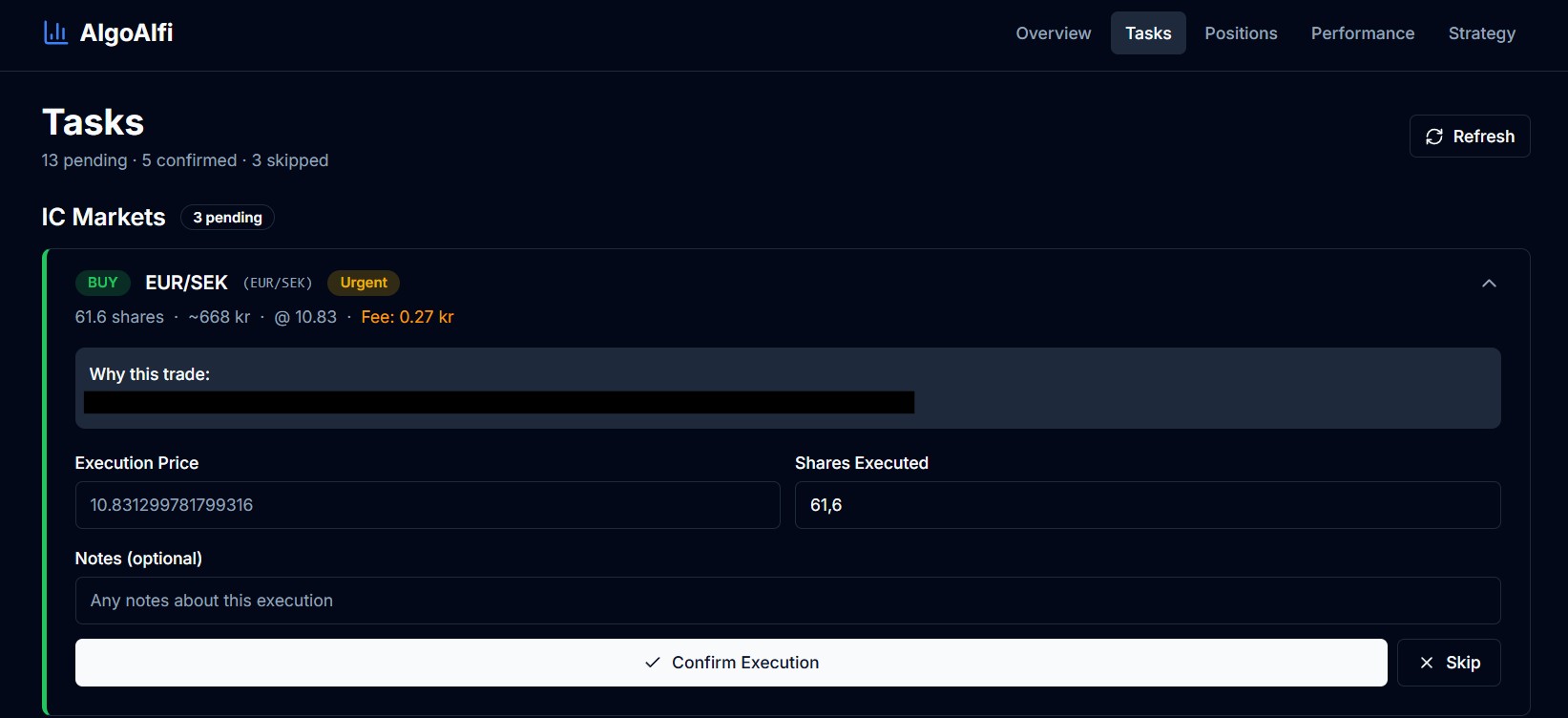Go to the Performance tab

[x=1362, y=33]
